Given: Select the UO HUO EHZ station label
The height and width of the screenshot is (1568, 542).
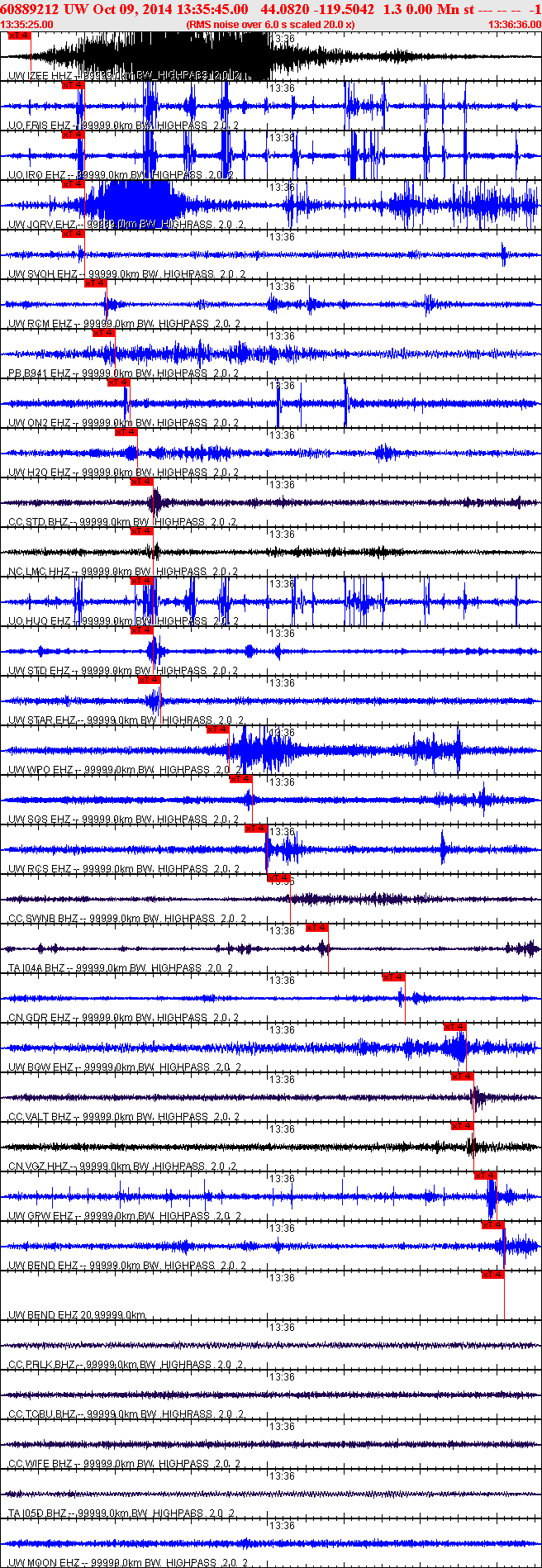Looking at the screenshot, I should 123,621.
